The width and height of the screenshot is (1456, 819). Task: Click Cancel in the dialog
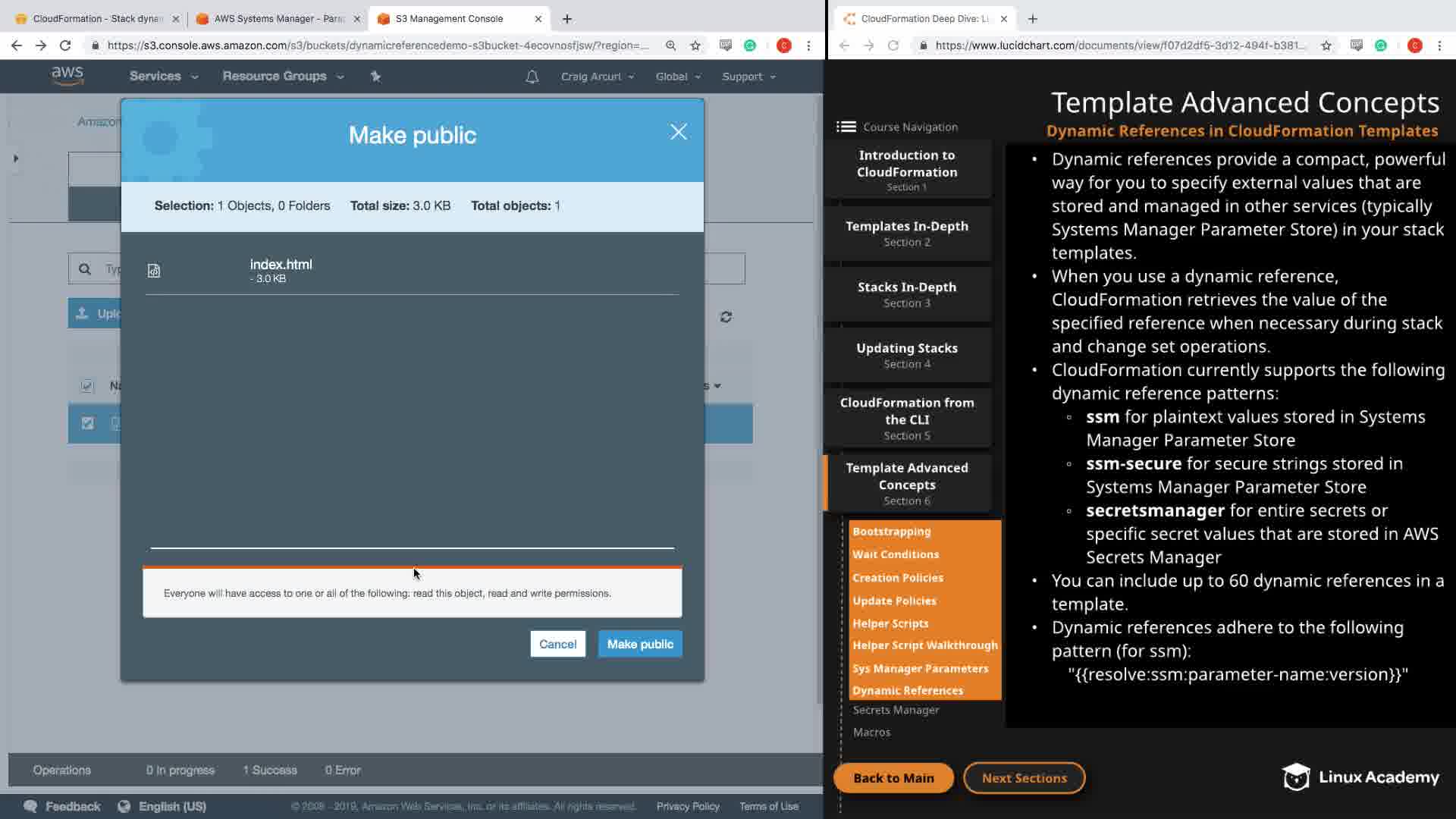(557, 644)
